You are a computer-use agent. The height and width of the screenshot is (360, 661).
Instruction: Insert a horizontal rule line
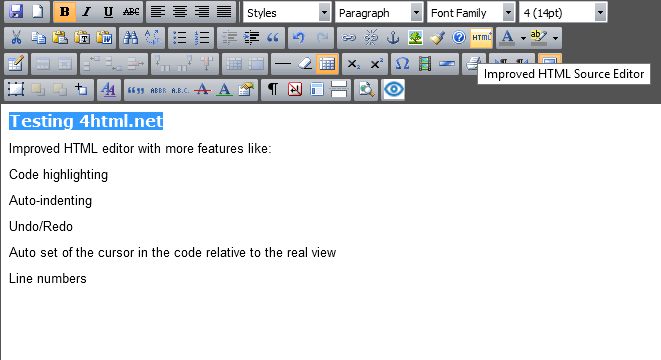click(x=282, y=64)
